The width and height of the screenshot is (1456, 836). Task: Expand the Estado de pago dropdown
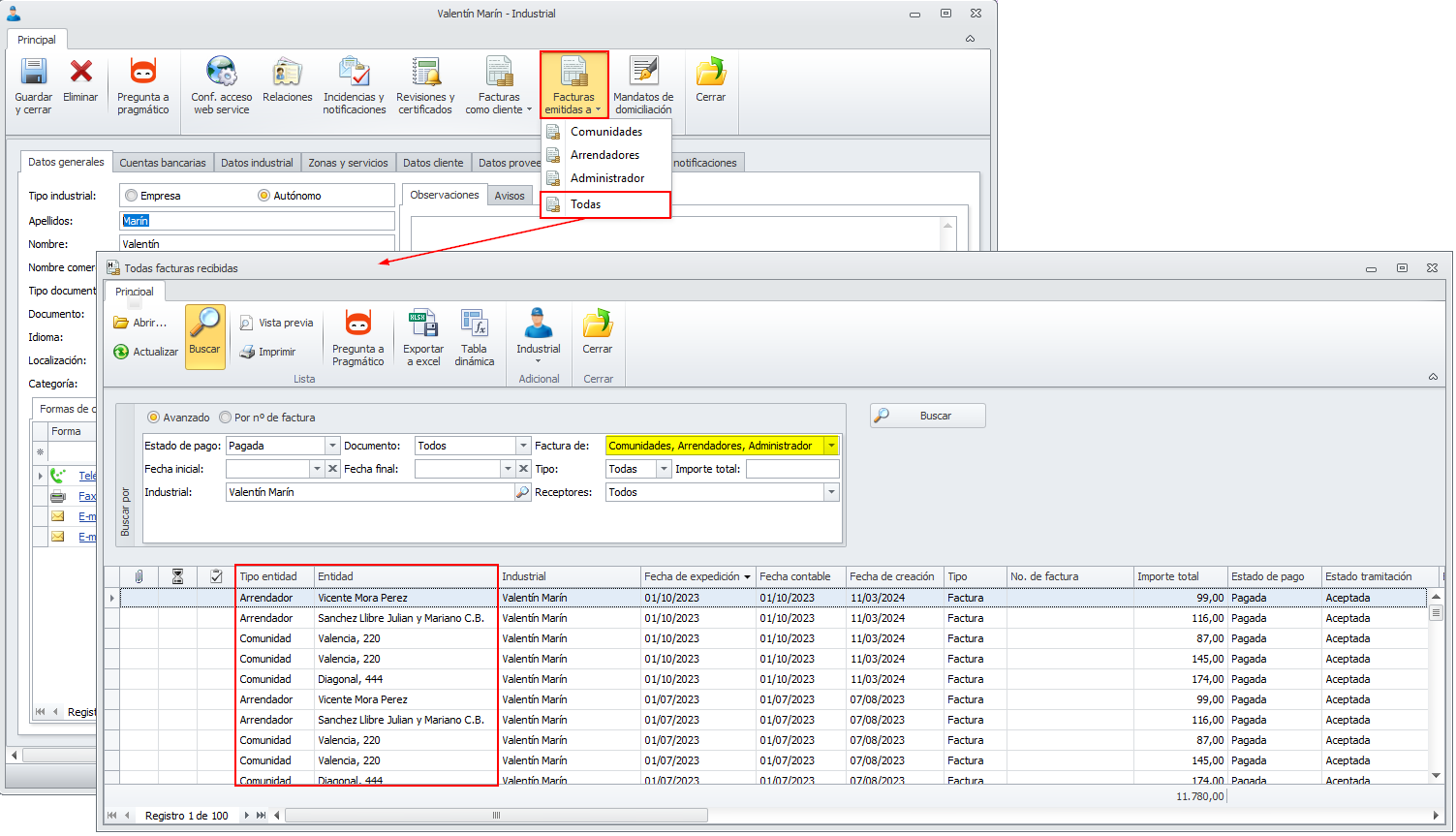332,446
